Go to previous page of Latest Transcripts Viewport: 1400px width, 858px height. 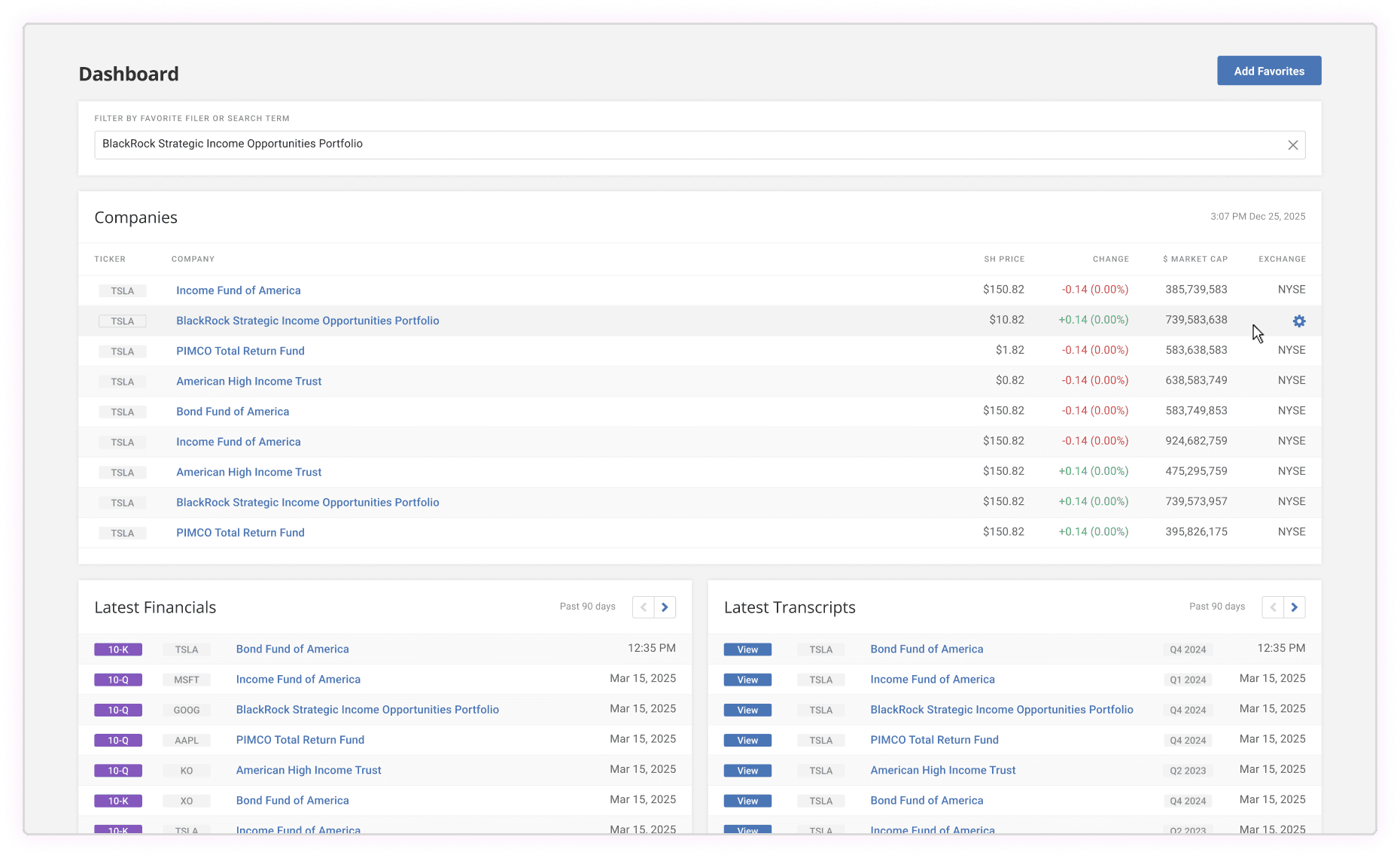(x=1273, y=607)
